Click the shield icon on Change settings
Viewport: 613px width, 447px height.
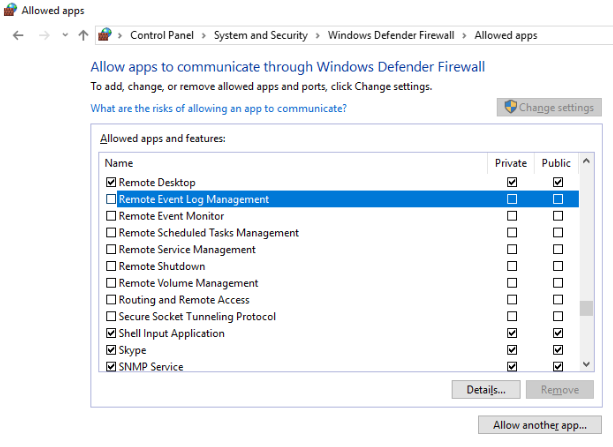click(x=510, y=106)
